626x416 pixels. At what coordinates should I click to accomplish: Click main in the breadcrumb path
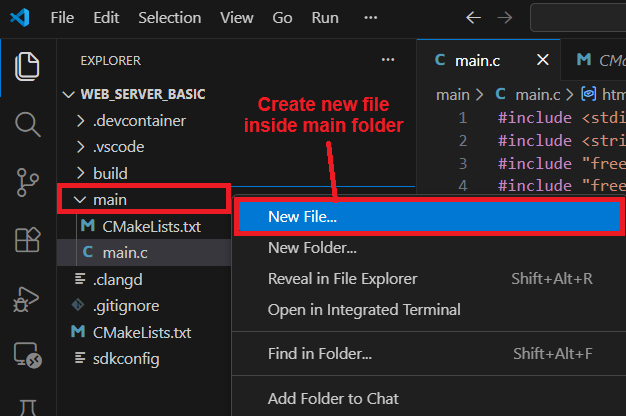click(x=452, y=95)
